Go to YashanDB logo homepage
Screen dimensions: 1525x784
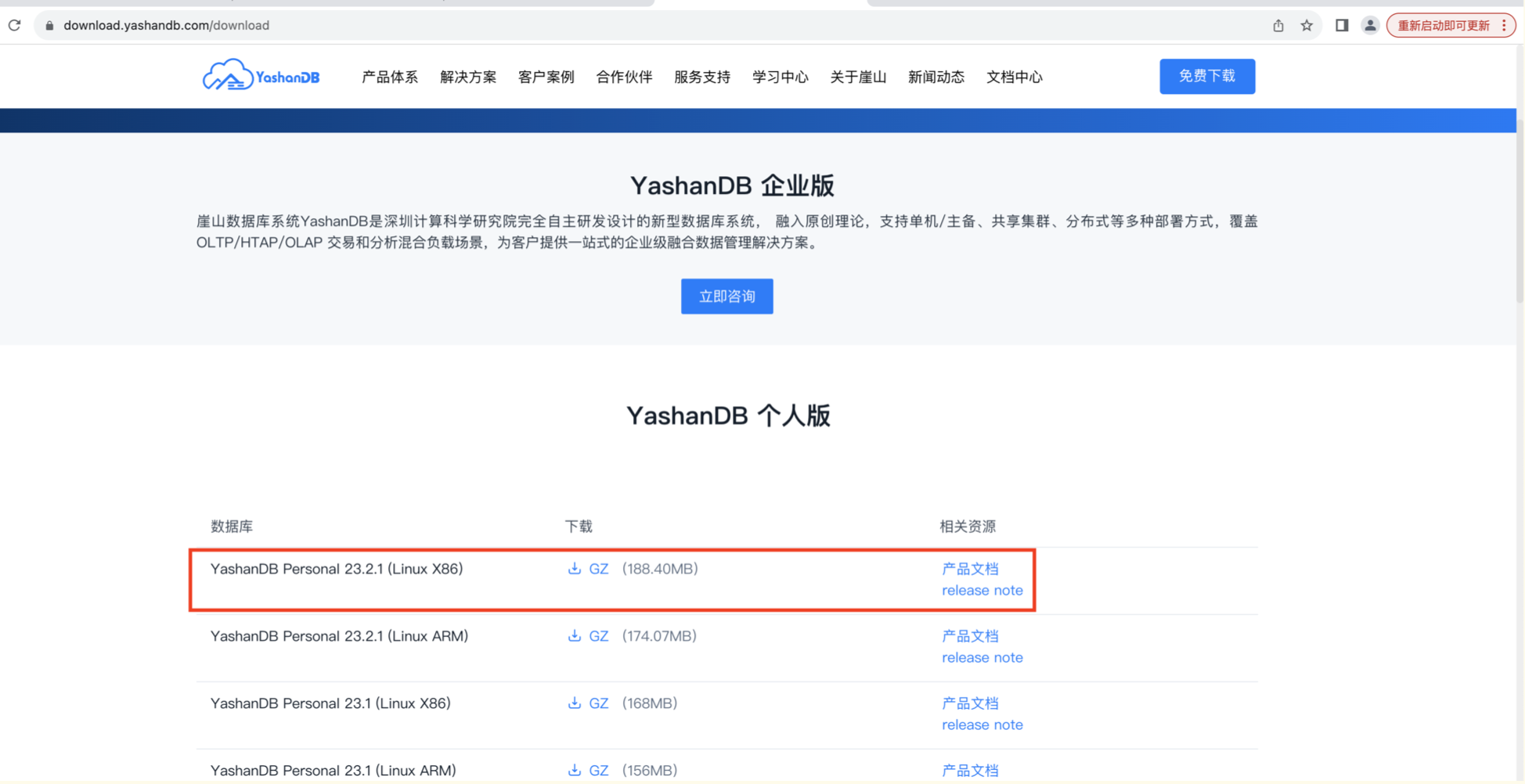[x=261, y=76]
